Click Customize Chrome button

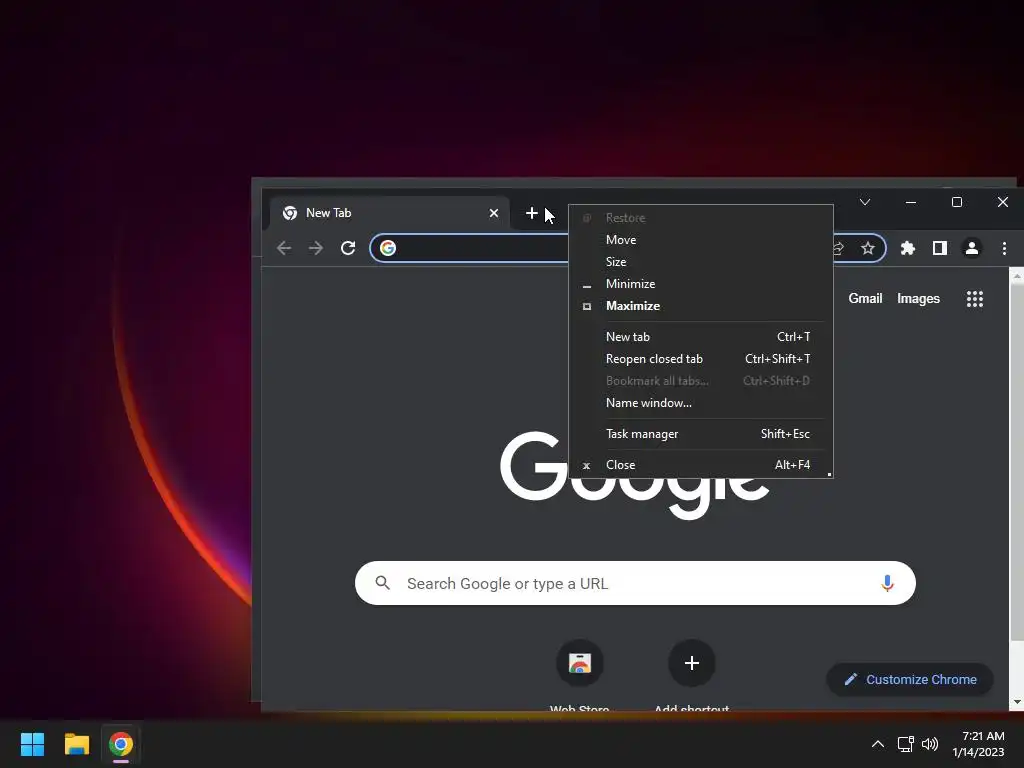click(910, 679)
